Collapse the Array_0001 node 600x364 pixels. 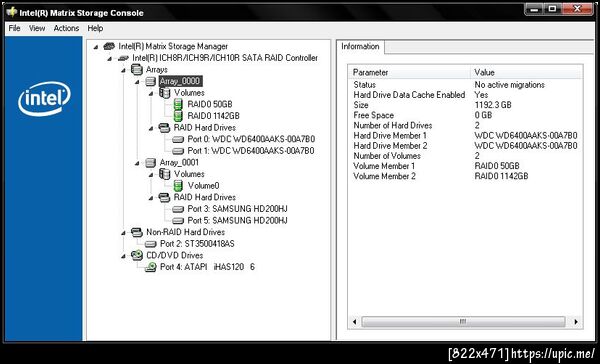(137, 163)
